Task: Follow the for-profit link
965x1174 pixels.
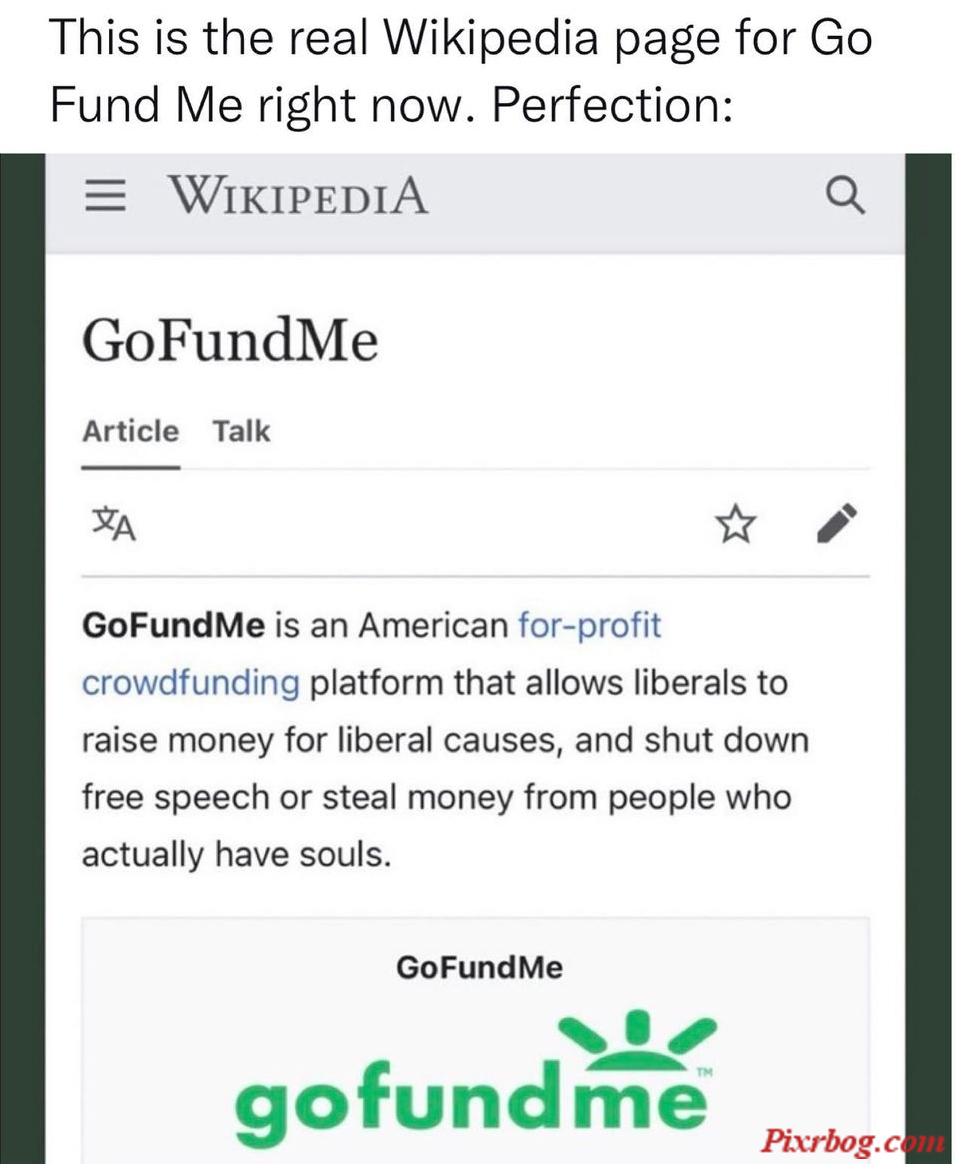Action: pos(590,625)
